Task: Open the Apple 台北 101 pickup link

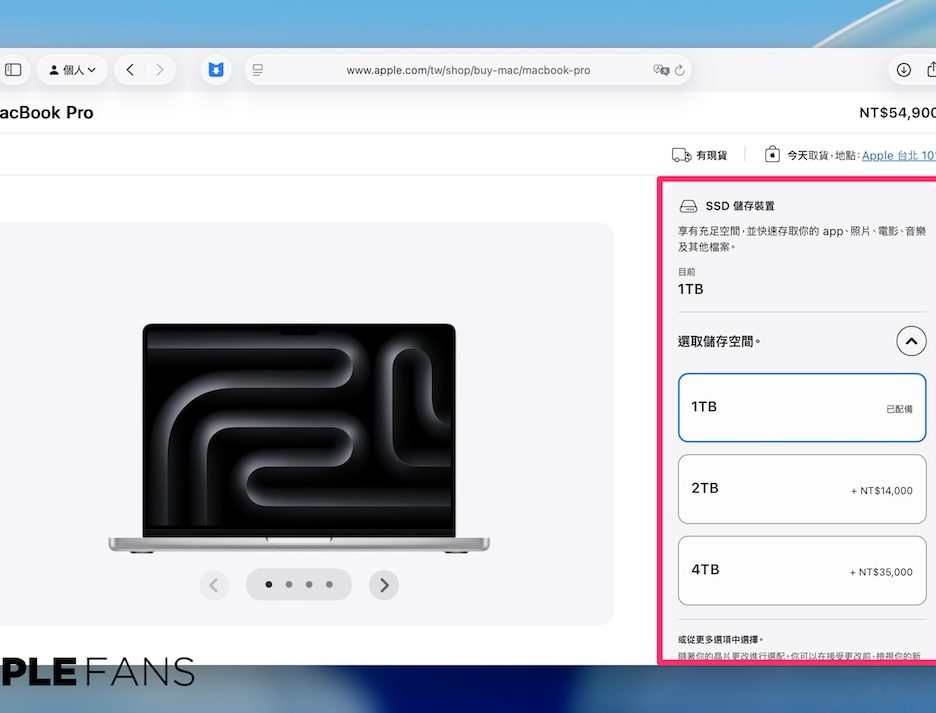Action: [x=898, y=155]
